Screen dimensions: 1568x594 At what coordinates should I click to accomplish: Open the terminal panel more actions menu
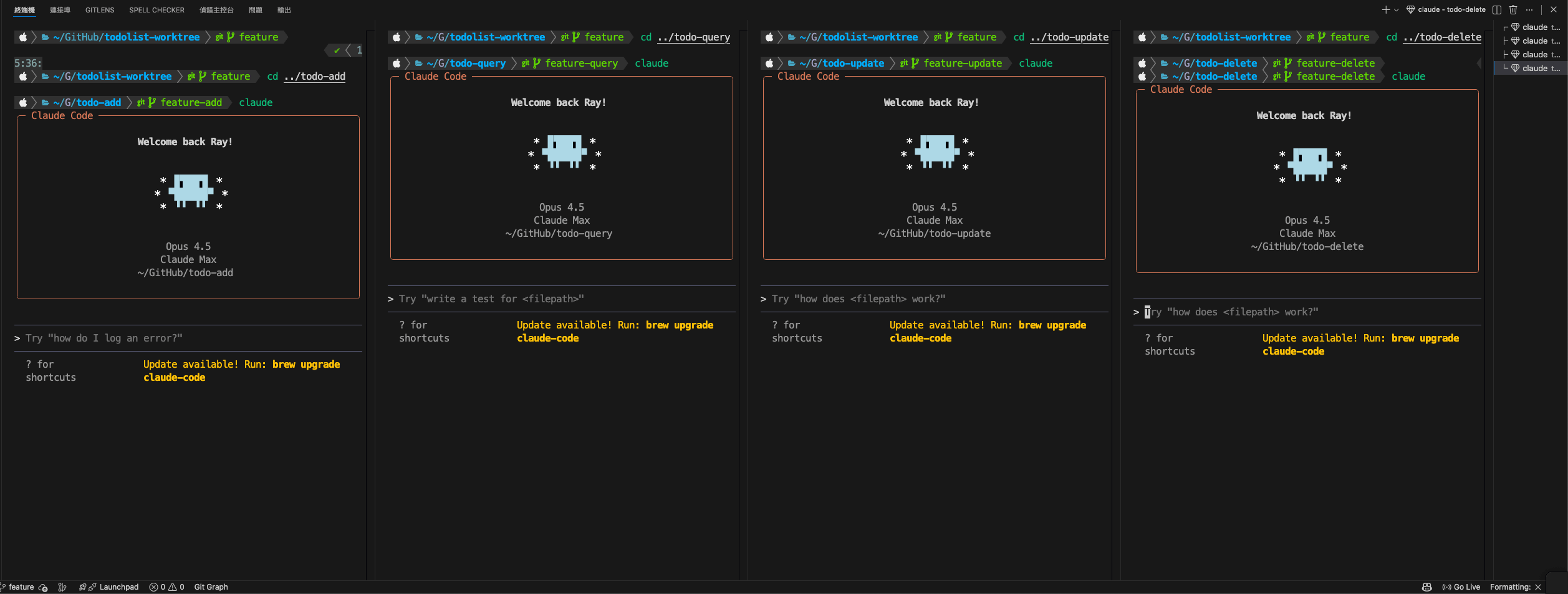tap(1529, 10)
